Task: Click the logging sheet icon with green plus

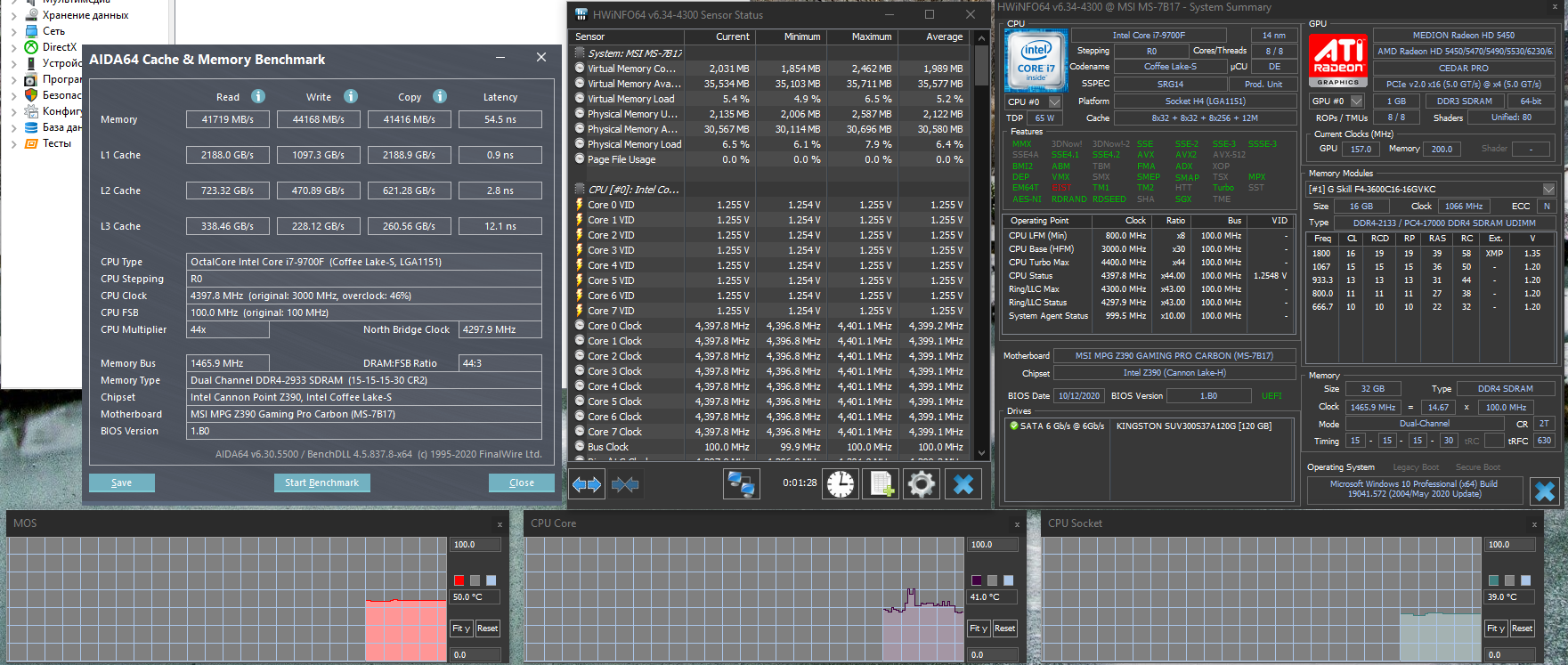Action: click(x=881, y=484)
